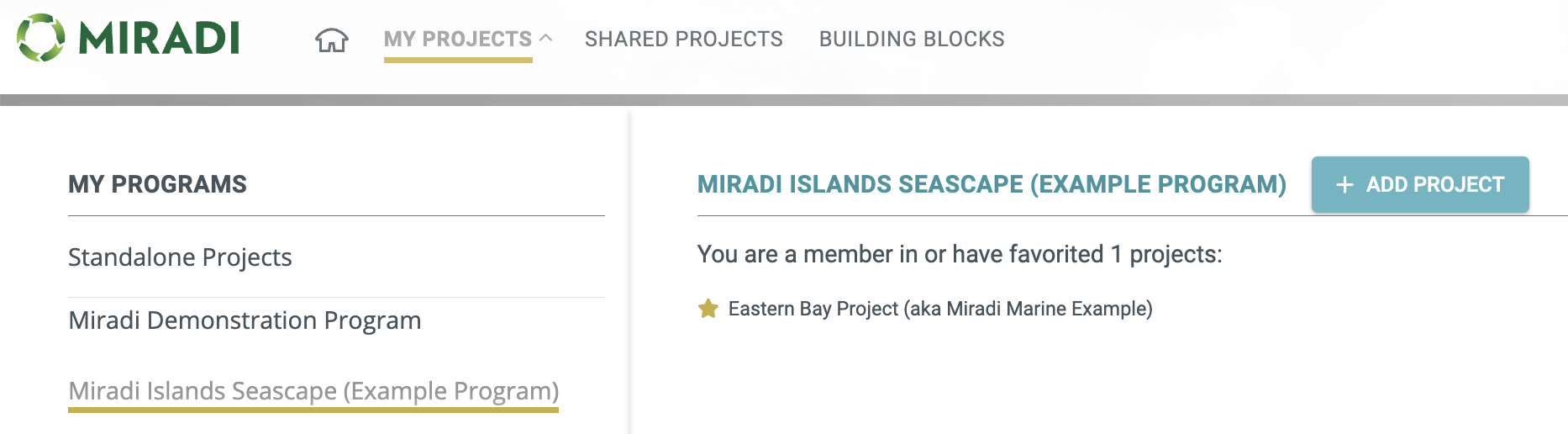Select the Miradi Demonstration Program entry
The width and height of the screenshot is (1568, 434).
click(x=245, y=320)
